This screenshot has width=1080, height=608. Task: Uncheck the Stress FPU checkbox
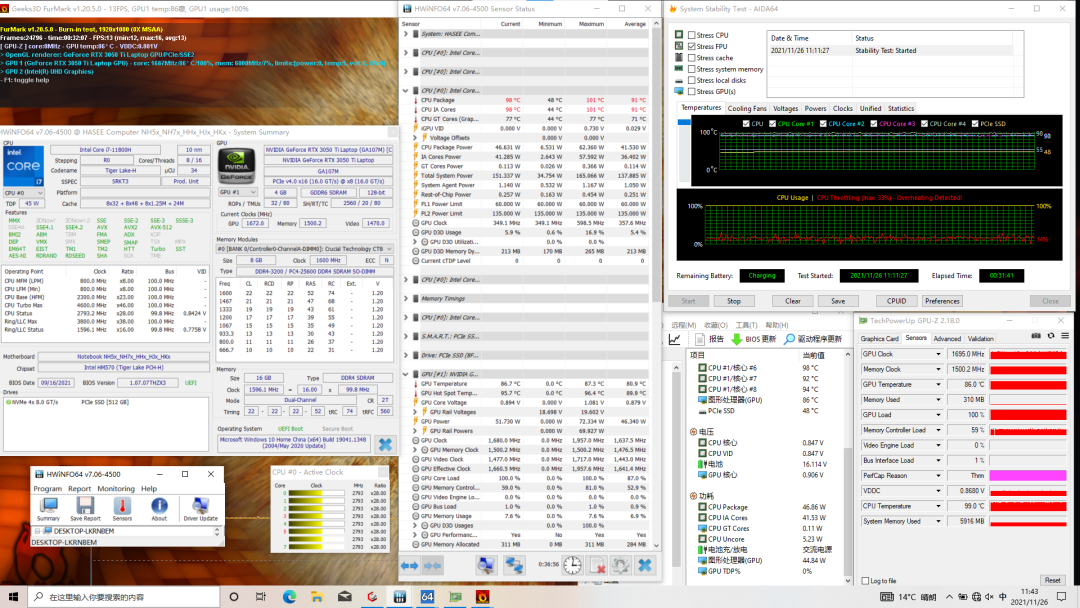[x=693, y=47]
